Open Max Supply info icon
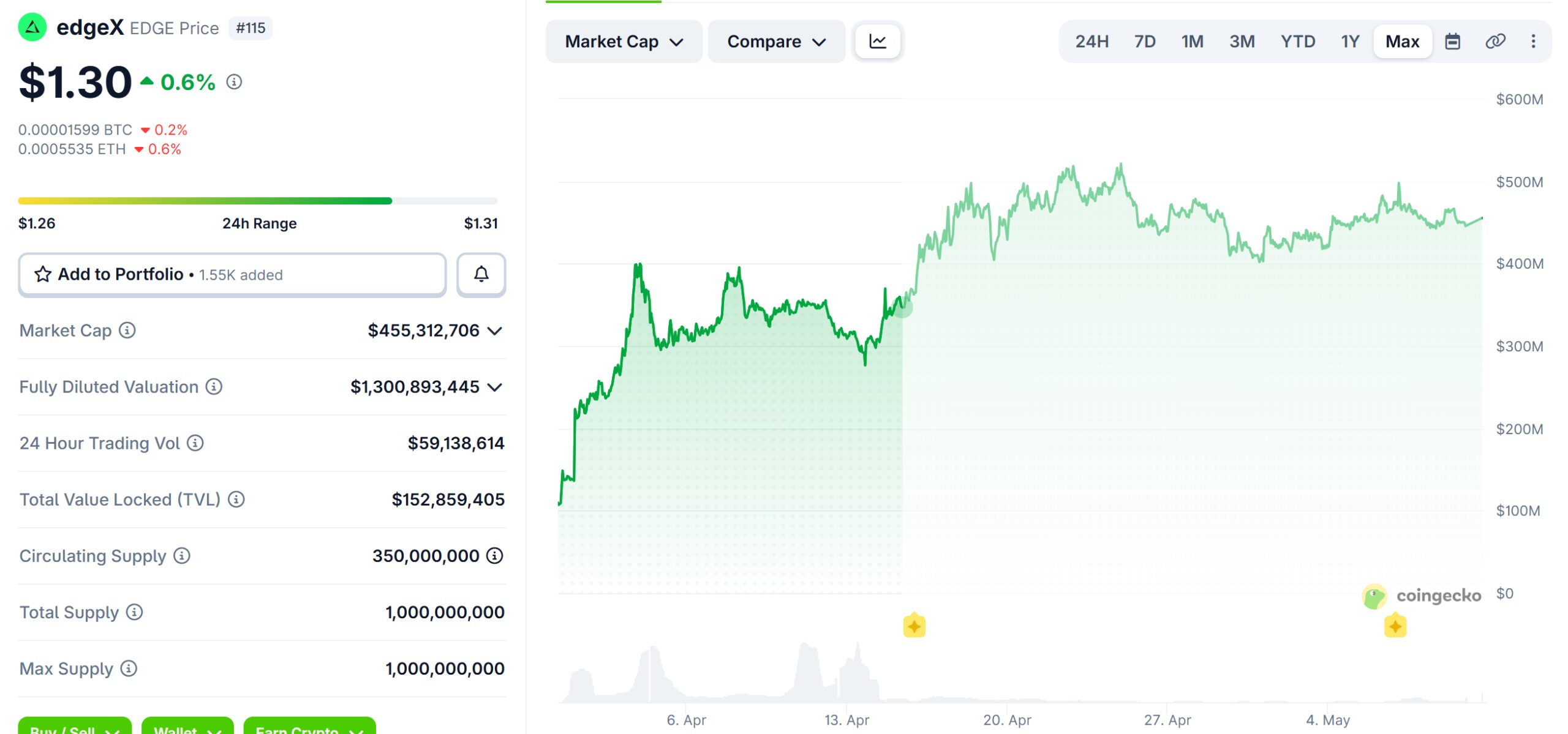Image resolution: width=1568 pixels, height=734 pixels. [129, 668]
